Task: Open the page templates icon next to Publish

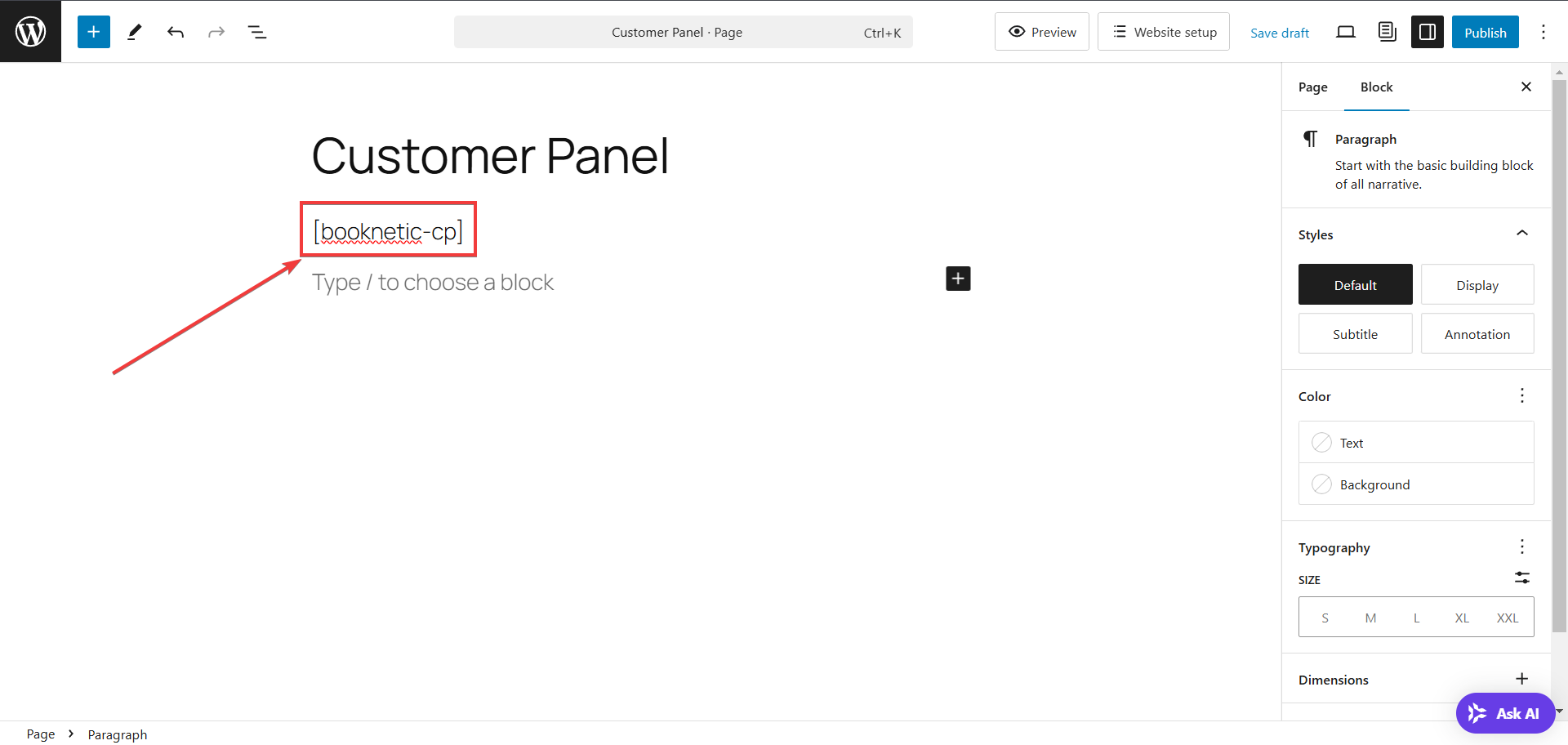Action: tap(1387, 32)
